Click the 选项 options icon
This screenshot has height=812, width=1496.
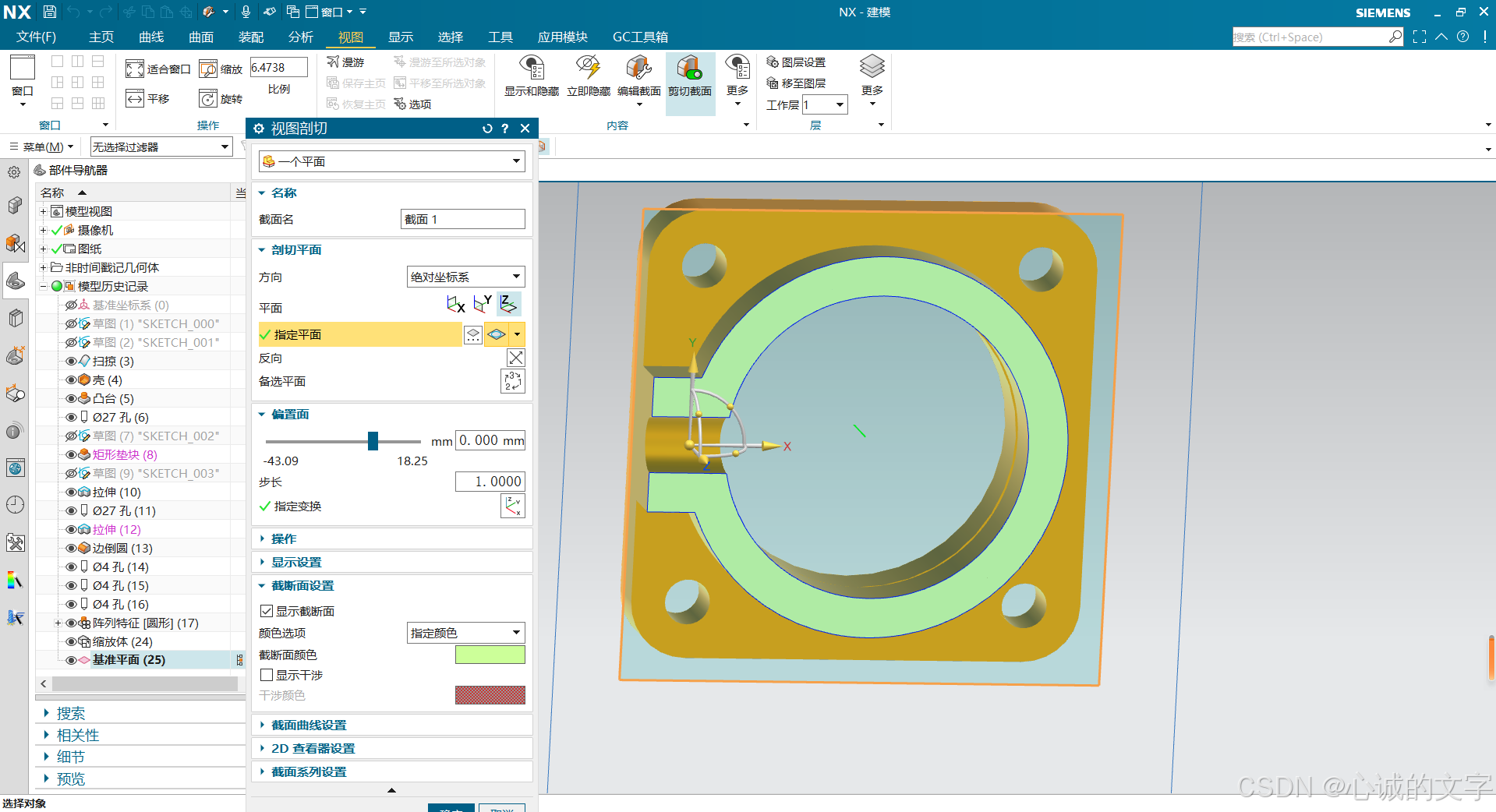click(401, 104)
